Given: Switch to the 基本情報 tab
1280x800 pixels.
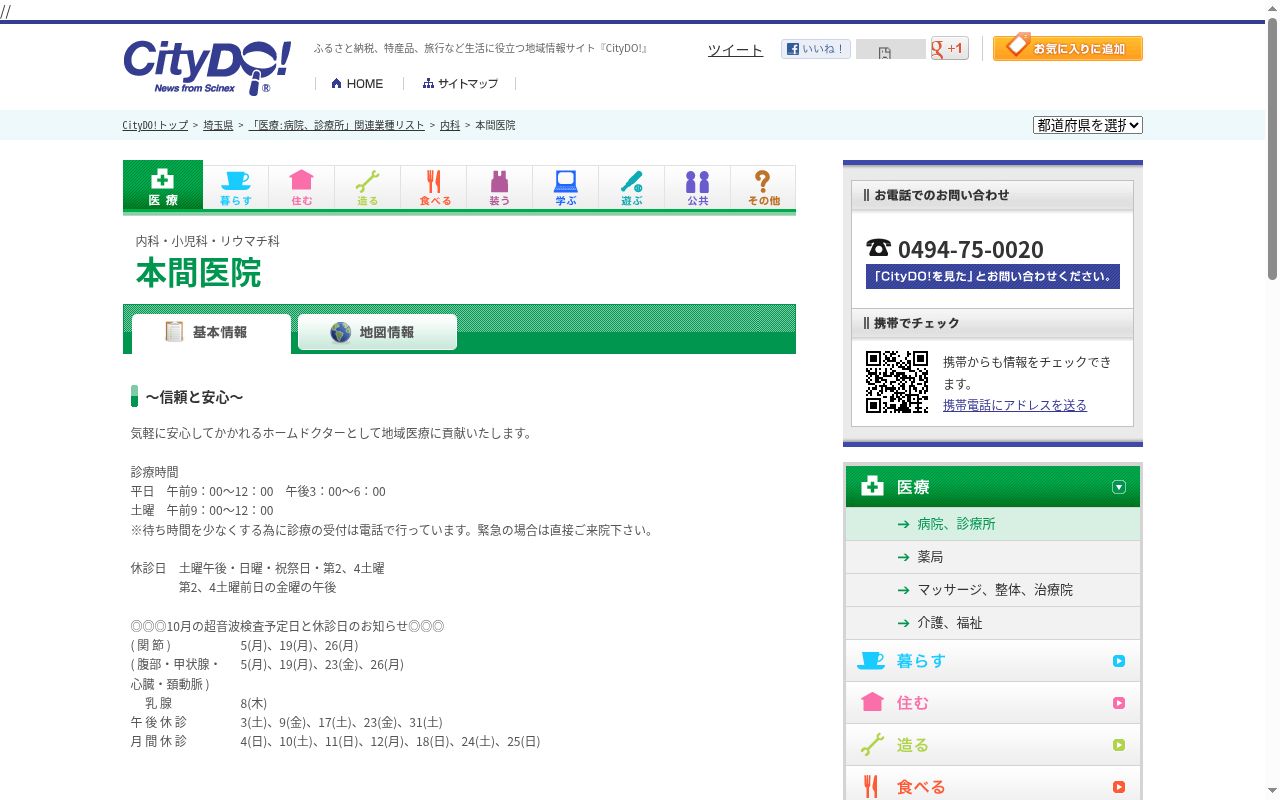Looking at the screenshot, I should (x=211, y=333).
